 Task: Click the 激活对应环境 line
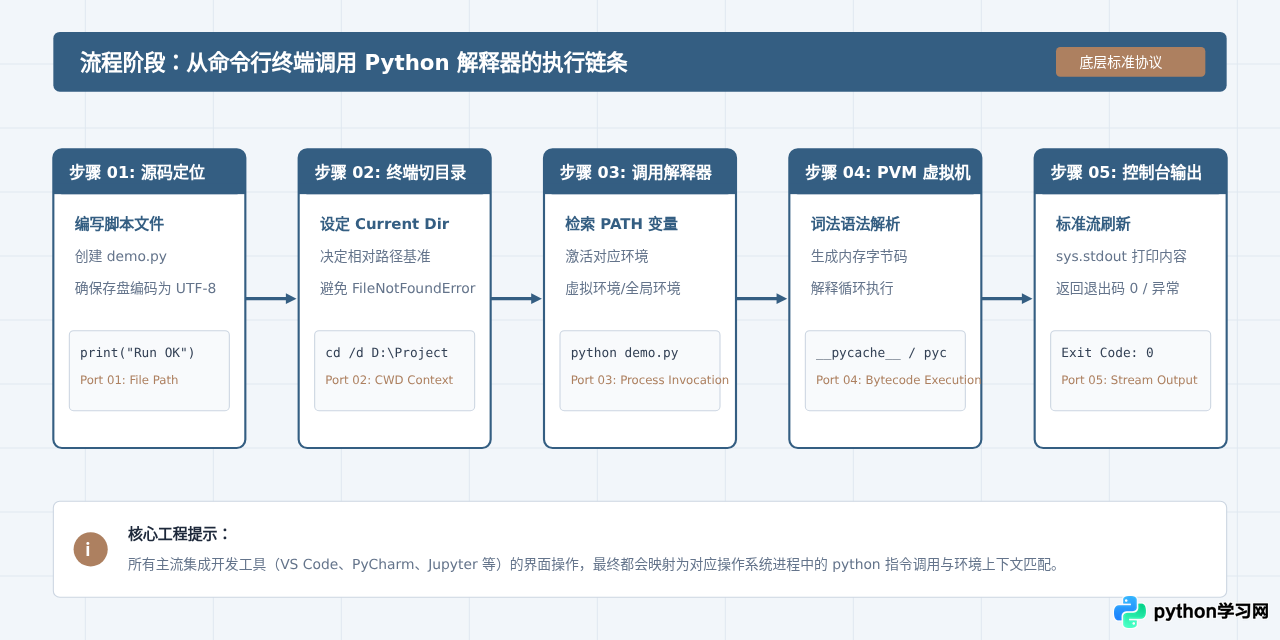click(x=606, y=256)
